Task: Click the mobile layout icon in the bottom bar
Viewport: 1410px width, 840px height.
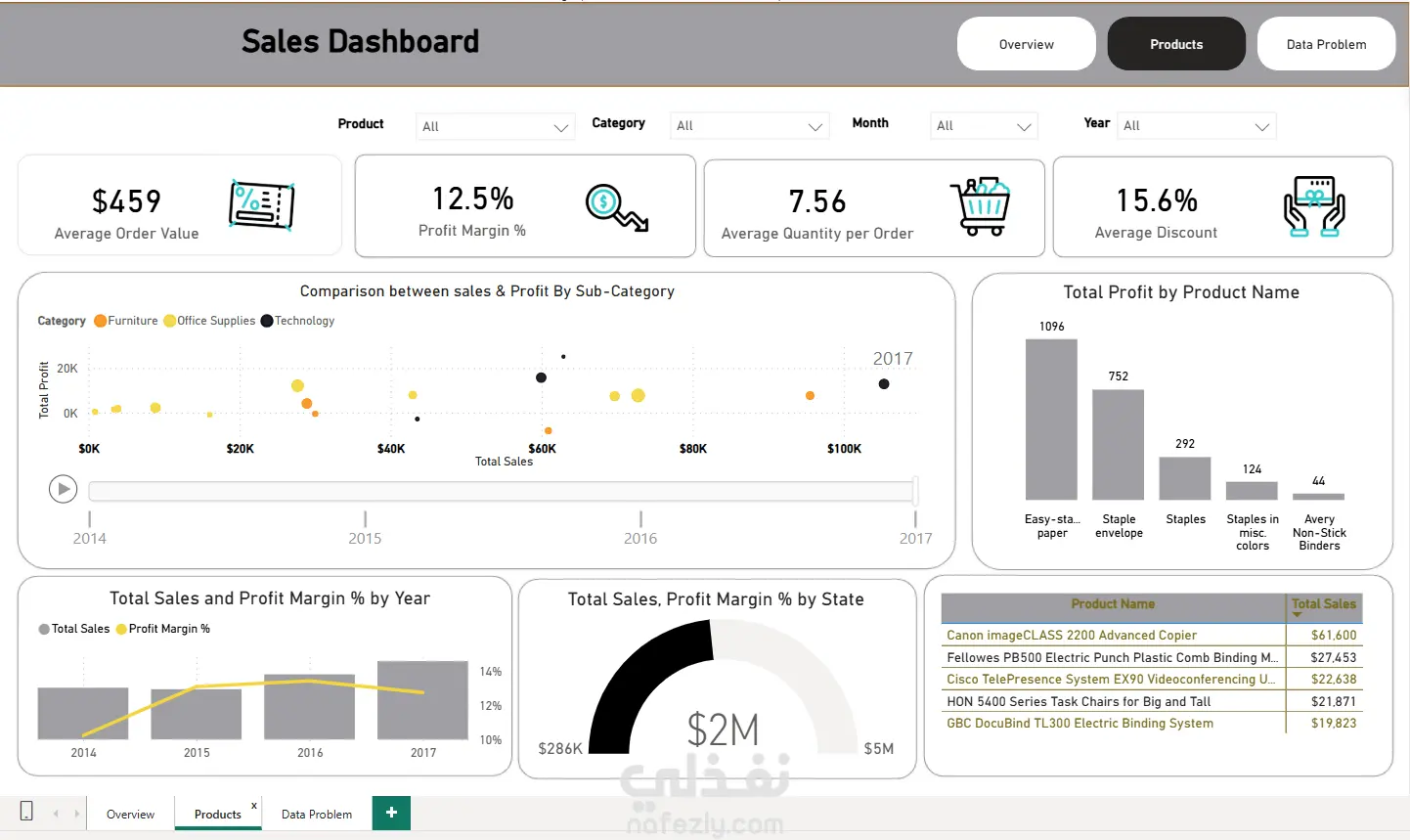Action: [26, 811]
